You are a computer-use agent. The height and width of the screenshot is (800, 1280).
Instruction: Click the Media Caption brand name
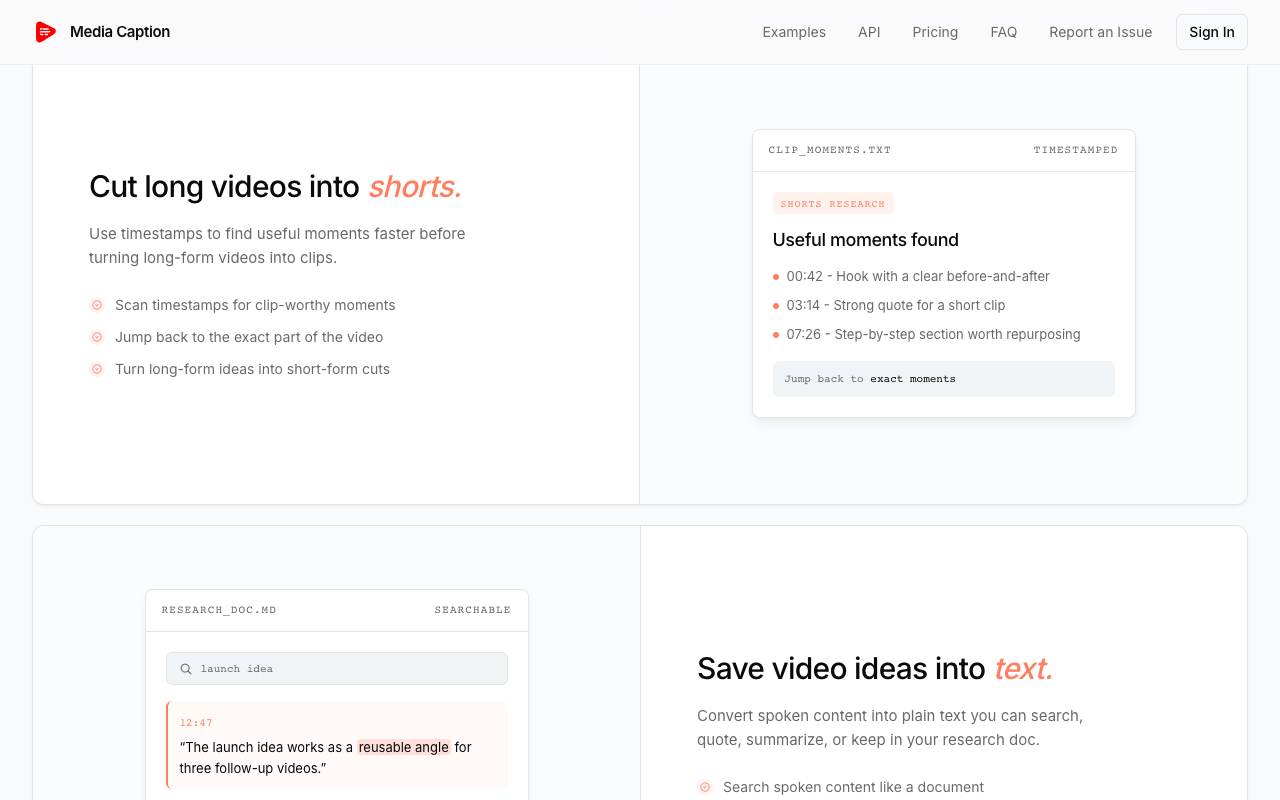pyautogui.click(x=120, y=32)
